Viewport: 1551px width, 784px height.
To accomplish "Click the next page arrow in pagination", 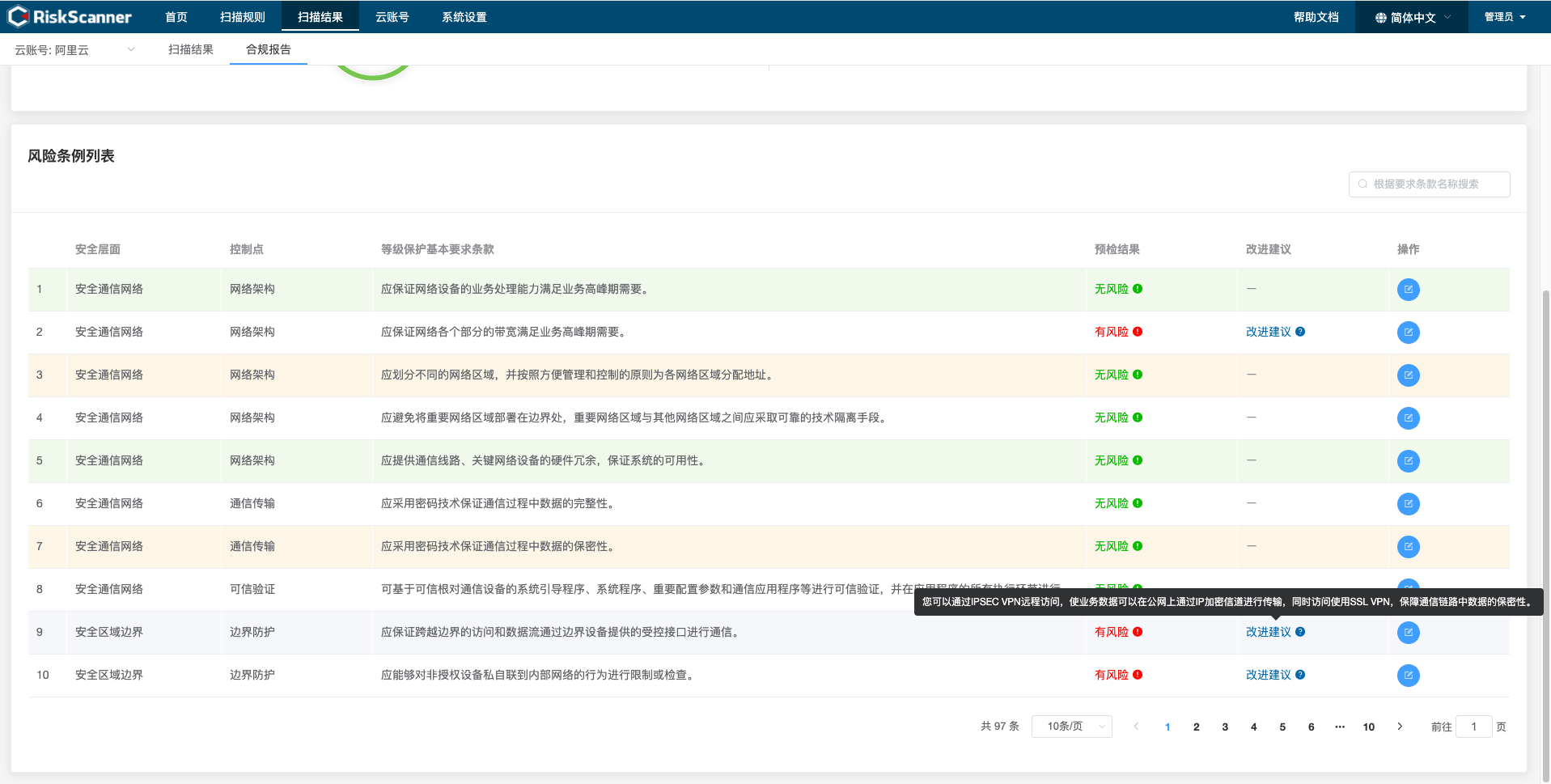I will click(x=1400, y=727).
